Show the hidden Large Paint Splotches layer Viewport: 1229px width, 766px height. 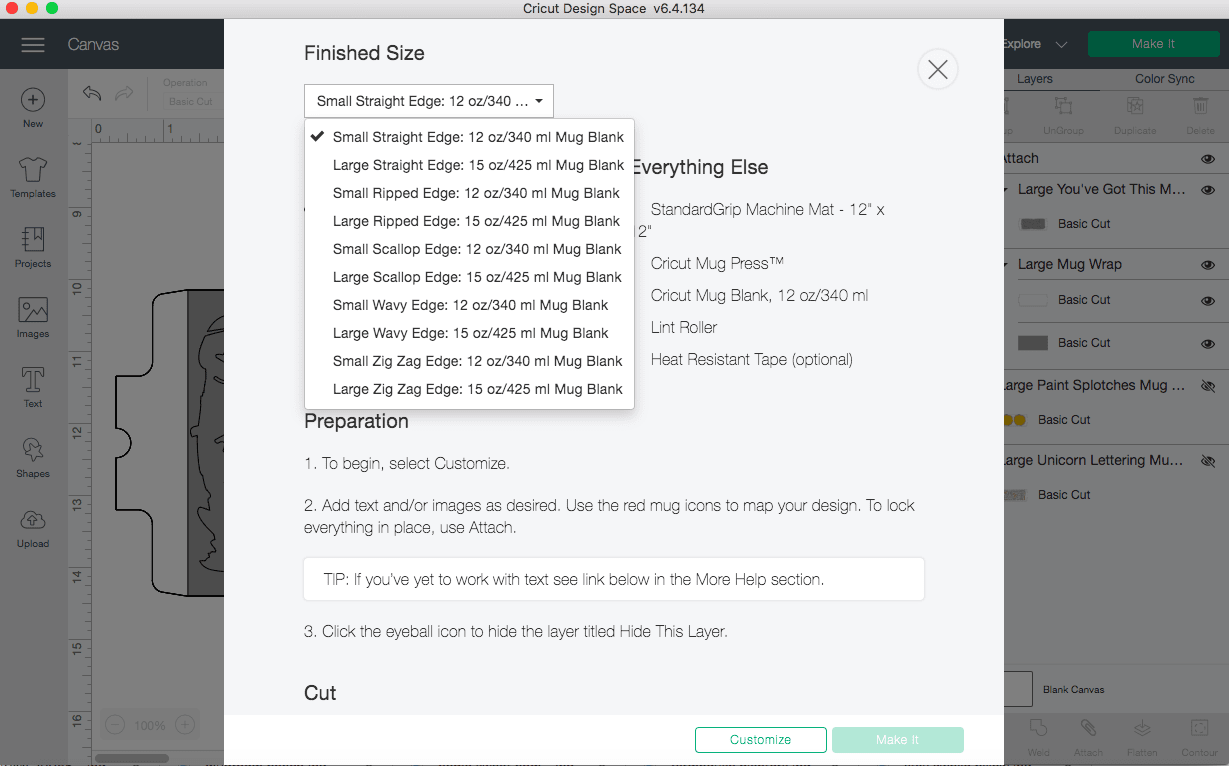tap(1208, 385)
